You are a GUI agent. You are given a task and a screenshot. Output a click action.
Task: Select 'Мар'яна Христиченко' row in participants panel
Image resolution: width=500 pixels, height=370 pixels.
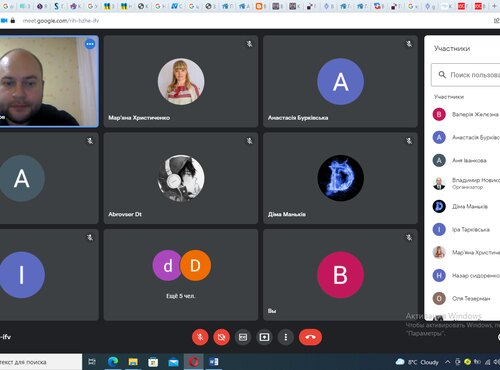click(465, 252)
